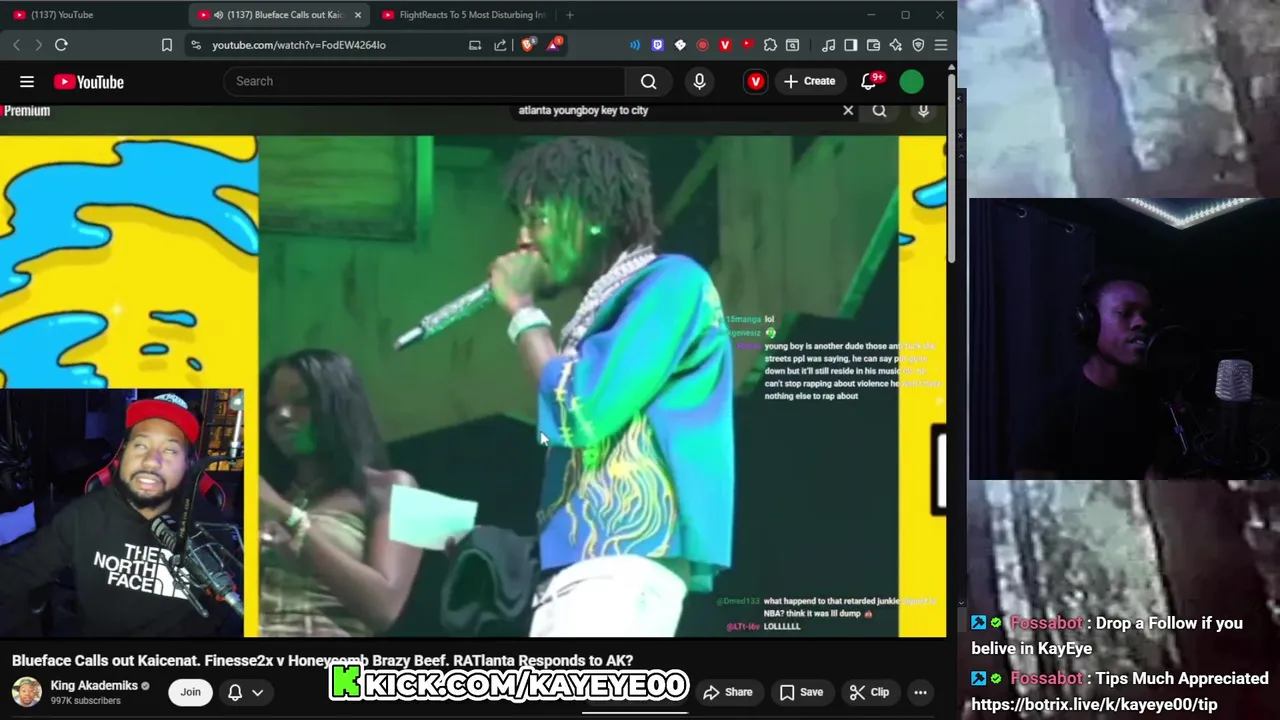This screenshot has height=720, width=1280.
Task: Open King Akademiks channel name
Action: point(94,686)
